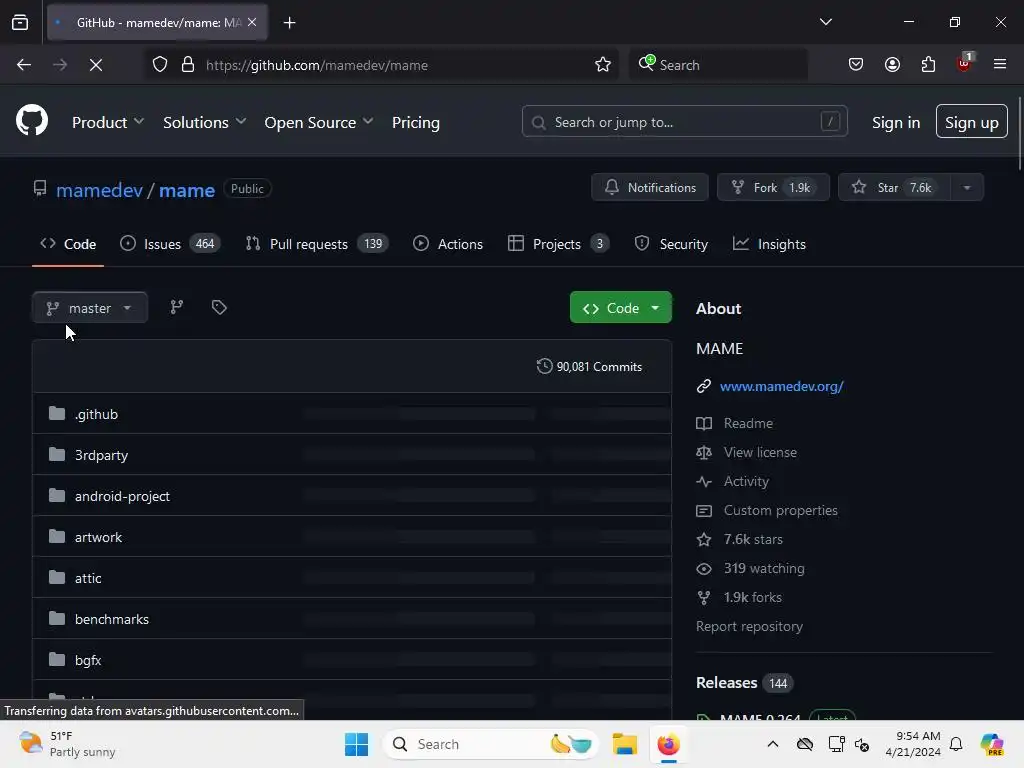This screenshot has height=768, width=1024.
Task: Click the link chain icon beside mamedev.org
Action: coord(703,386)
